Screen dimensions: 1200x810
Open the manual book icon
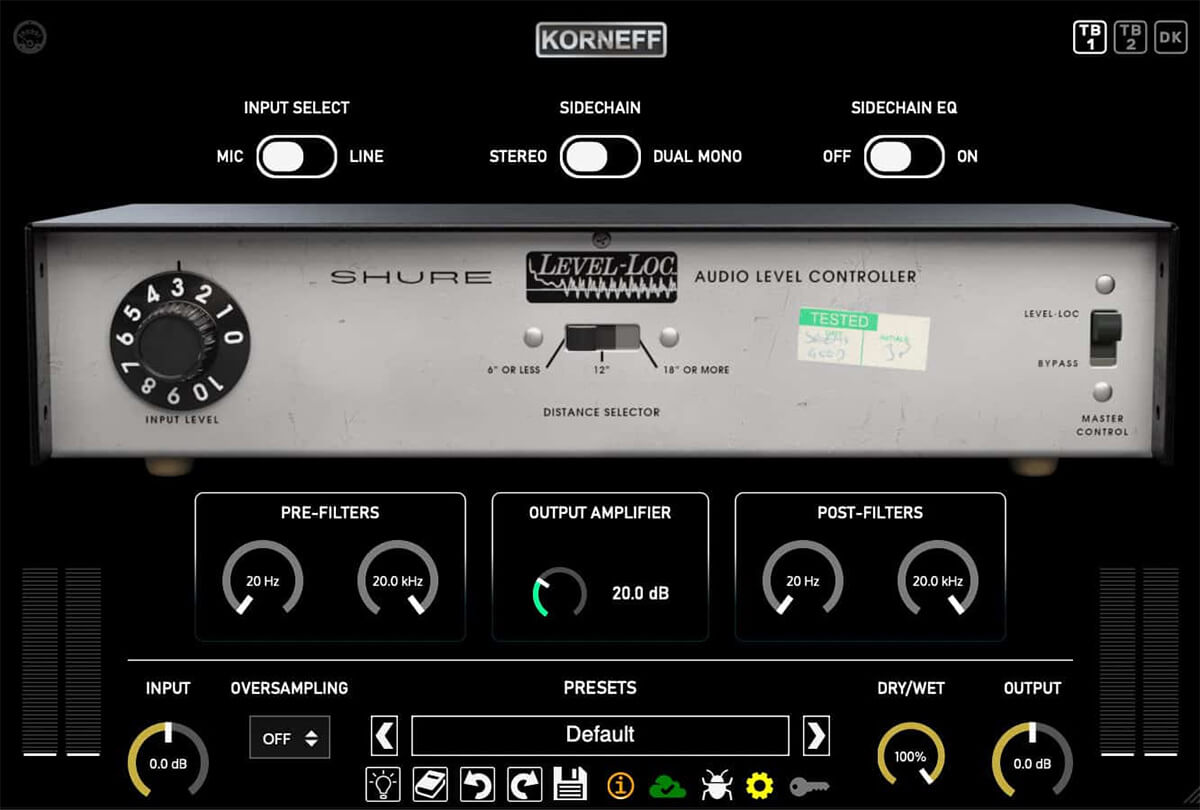pyautogui.click(x=430, y=785)
